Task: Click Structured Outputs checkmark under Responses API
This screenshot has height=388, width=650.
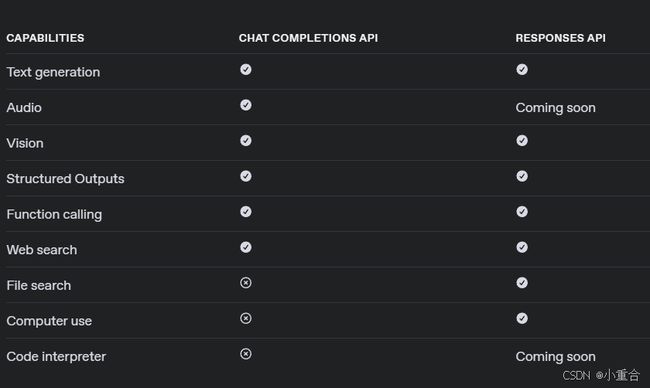Action: [x=522, y=176]
